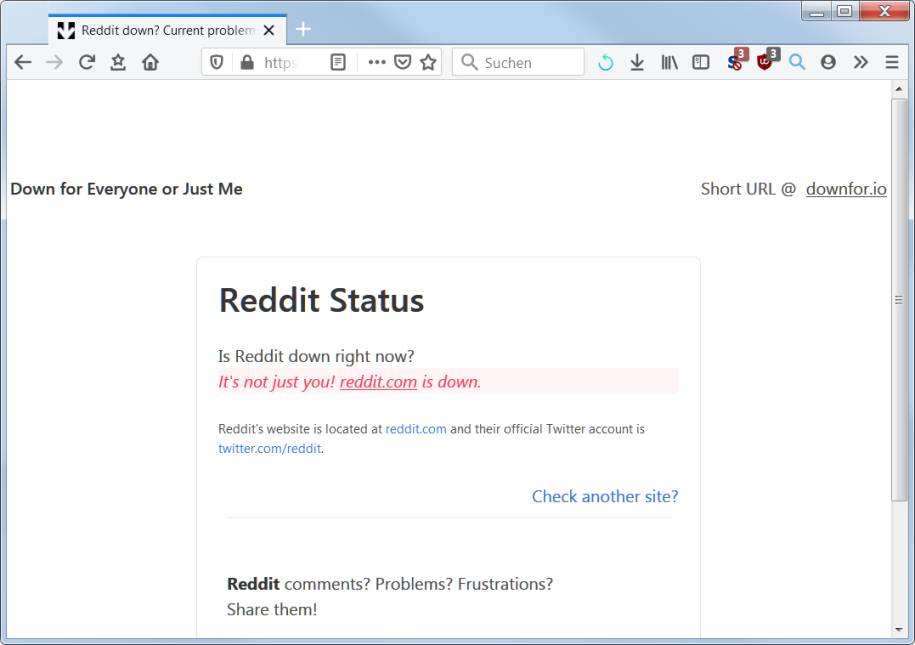Reload the current page
Viewport: 915px width, 645px height.
[87, 62]
